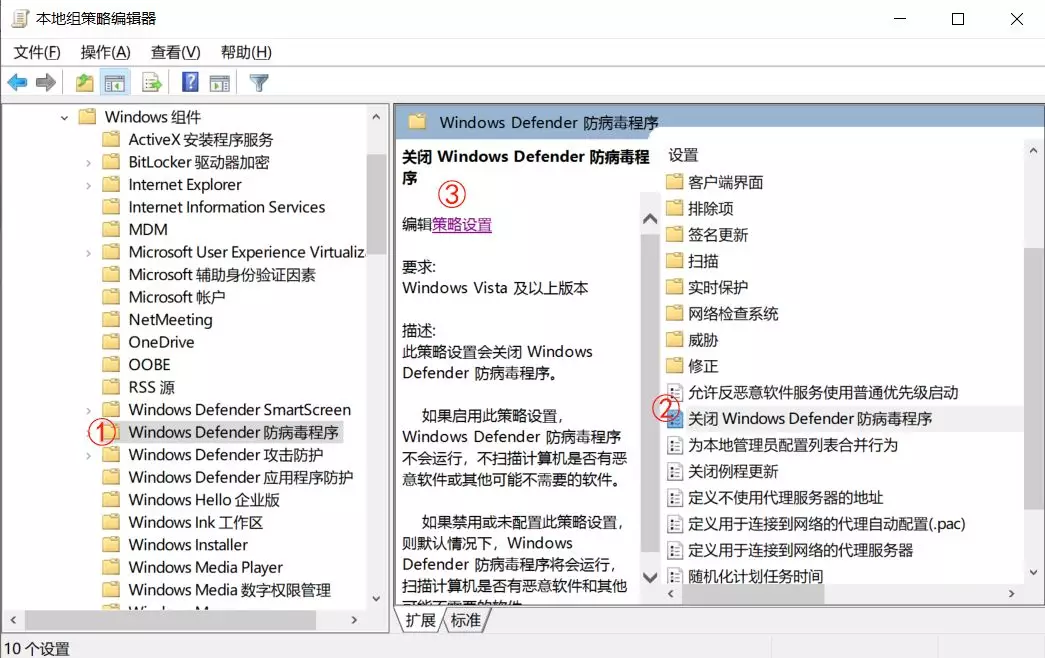Screen dimensions: 1045x658
Task: Select 定义用于连接到网络的代理自动配置(.pac) policy
Action: pos(826,524)
